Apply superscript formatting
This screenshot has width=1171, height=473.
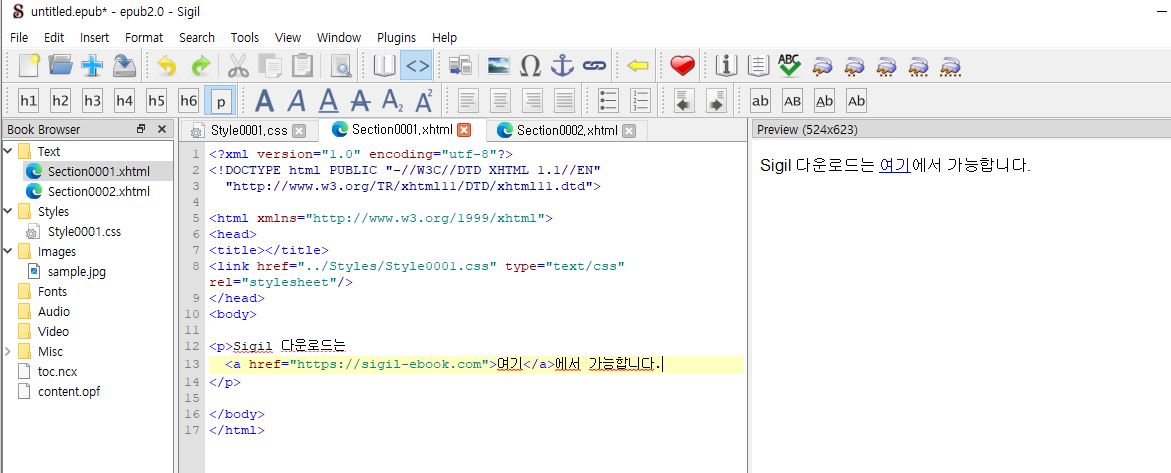click(424, 101)
